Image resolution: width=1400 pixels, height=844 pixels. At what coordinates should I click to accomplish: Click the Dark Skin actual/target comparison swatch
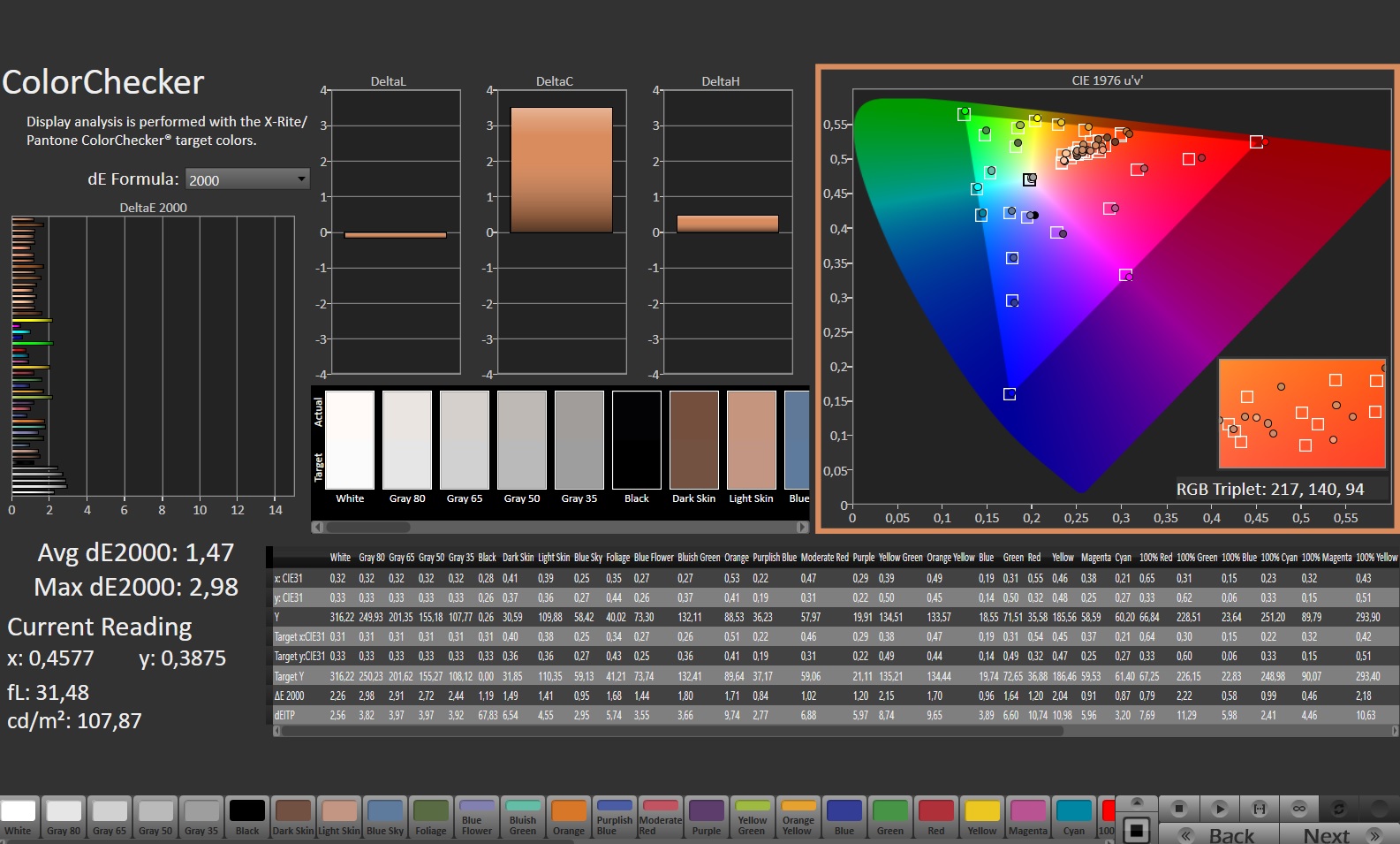point(693,440)
